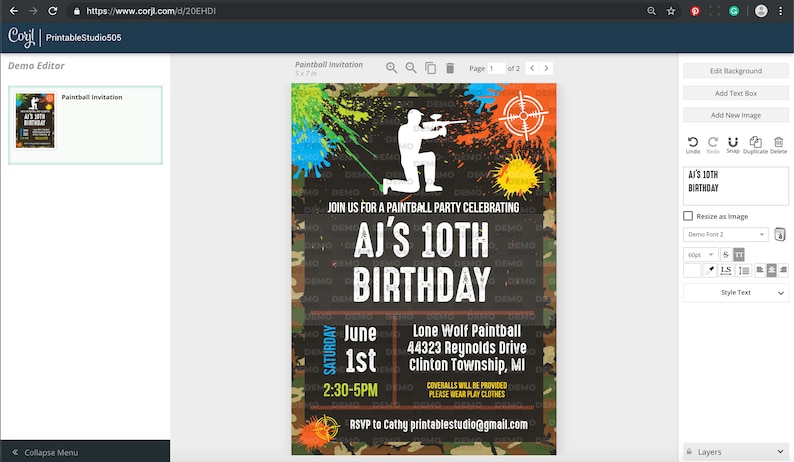Image resolution: width=794 pixels, height=462 pixels.
Task: Zoom out of the invitation canvas
Action: pyautogui.click(x=411, y=68)
